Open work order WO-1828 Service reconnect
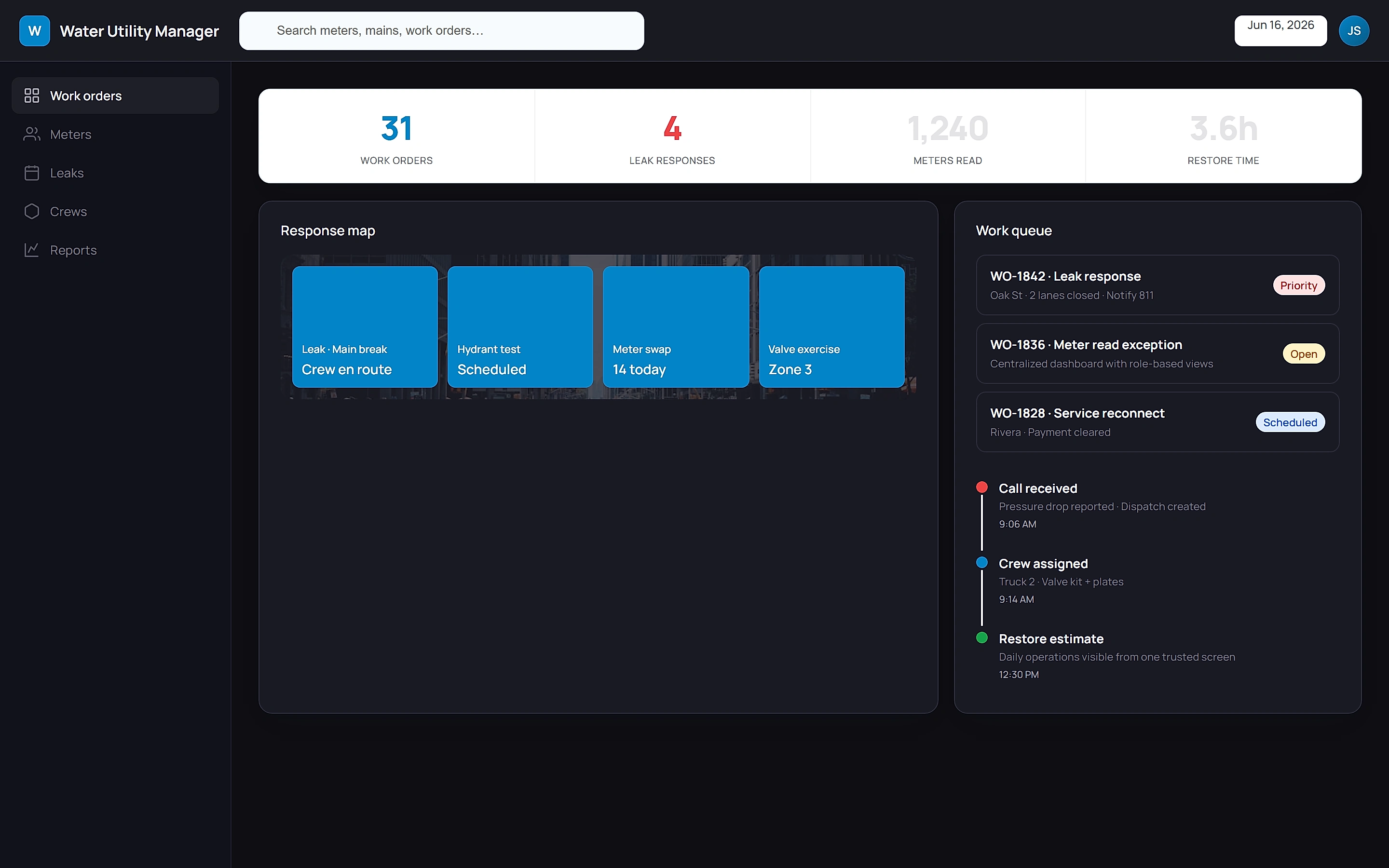This screenshot has width=1389, height=868. click(1157, 422)
